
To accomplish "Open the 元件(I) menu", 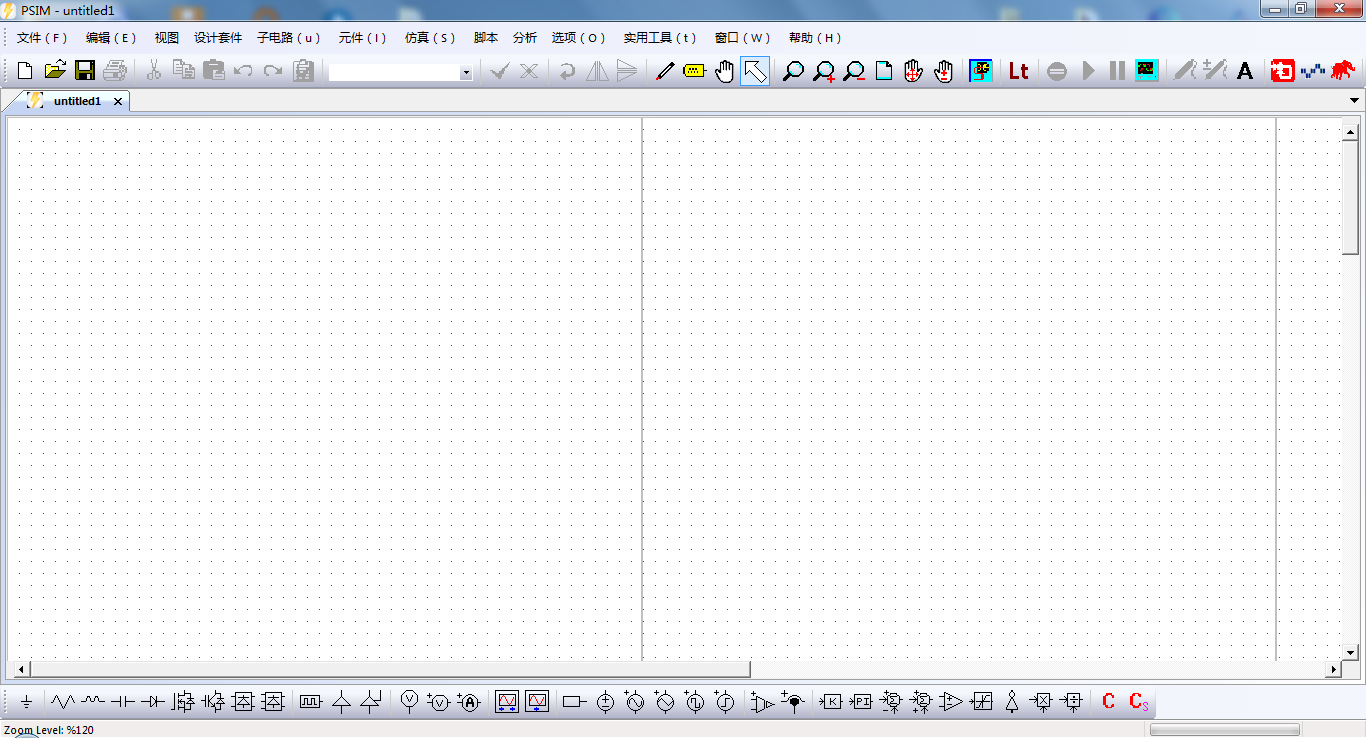I will point(362,38).
